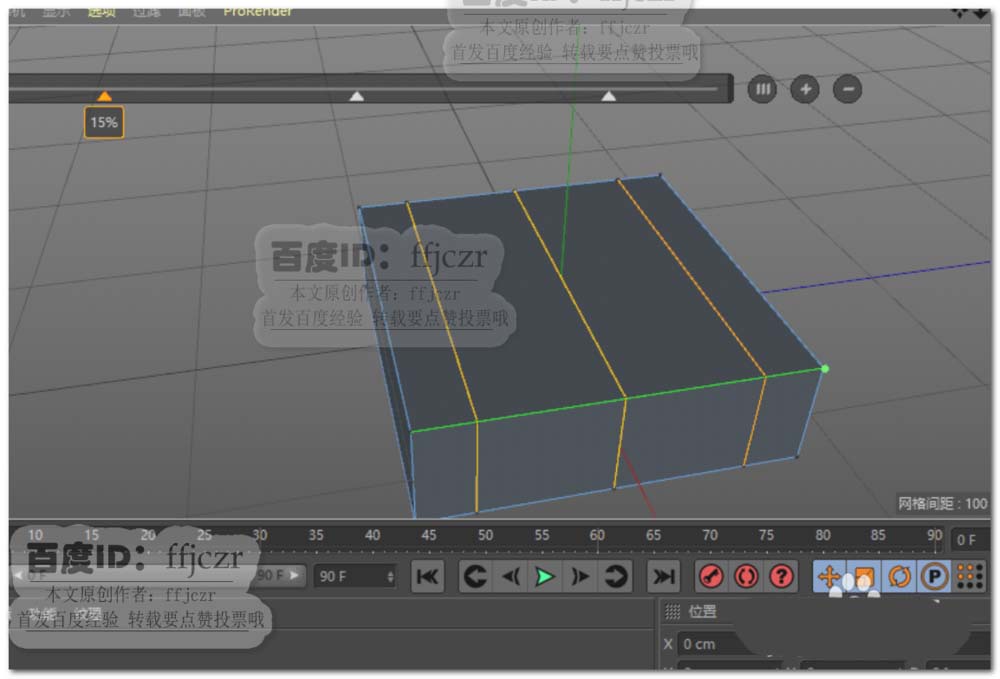Click the 15% cut position field
The width and height of the screenshot is (1000, 679).
click(x=104, y=122)
